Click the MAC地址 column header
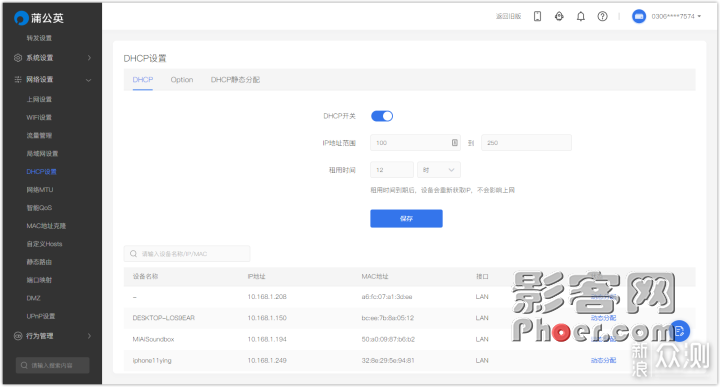Screen dimensions: 720x387 375,277
